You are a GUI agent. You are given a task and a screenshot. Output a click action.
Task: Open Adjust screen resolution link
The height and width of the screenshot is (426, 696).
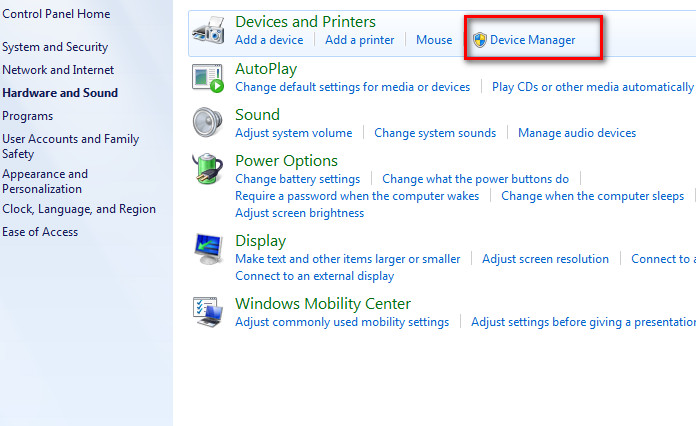click(x=546, y=259)
